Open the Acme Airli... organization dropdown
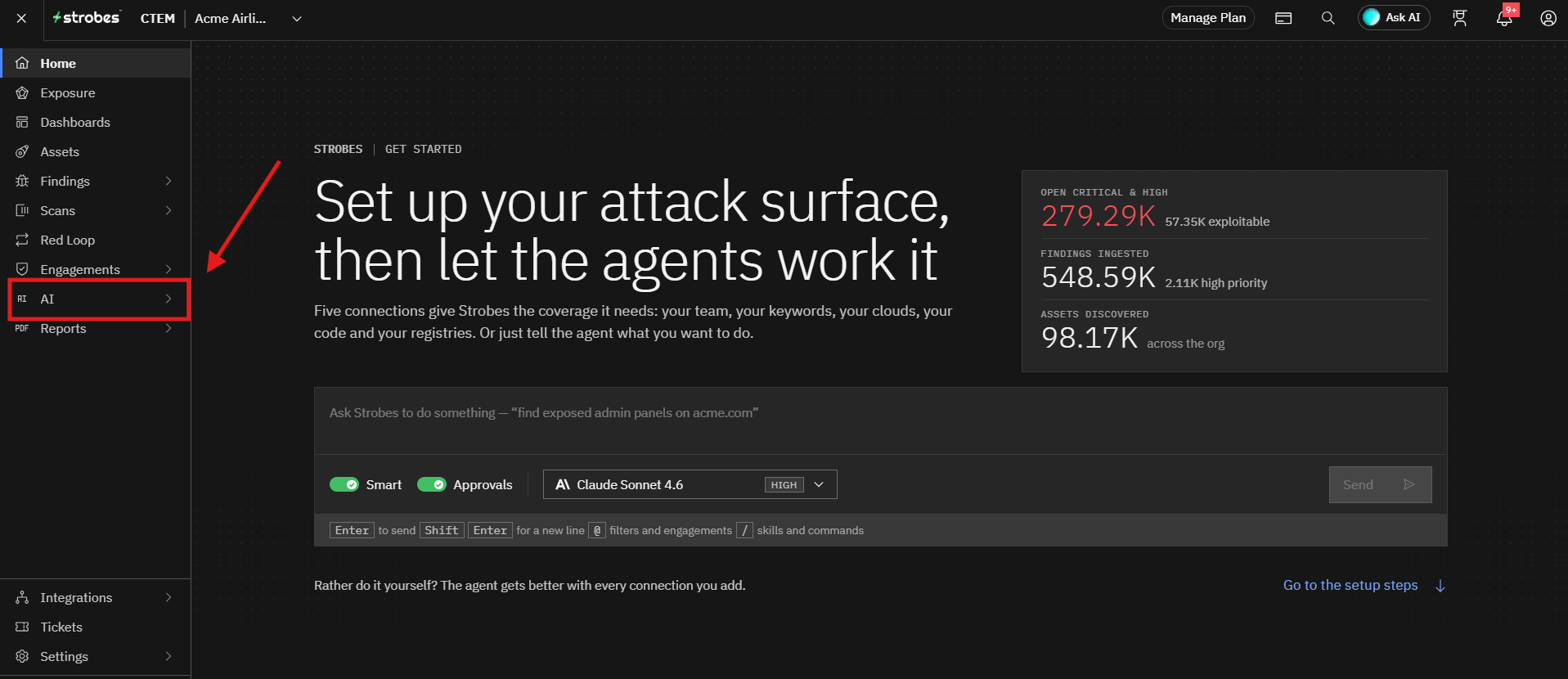The image size is (1568, 679). [x=248, y=18]
